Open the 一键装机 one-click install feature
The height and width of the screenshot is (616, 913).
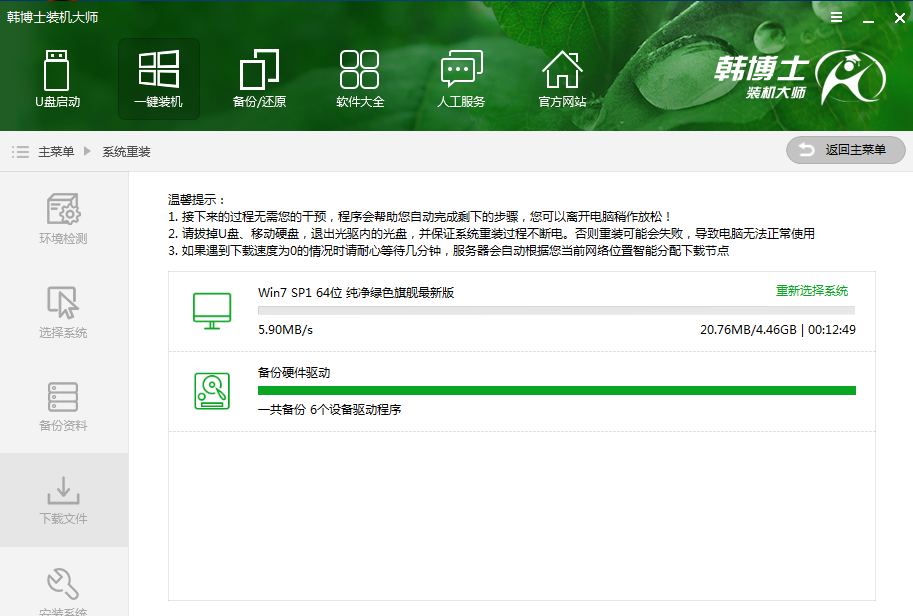[x=158, y=79]
